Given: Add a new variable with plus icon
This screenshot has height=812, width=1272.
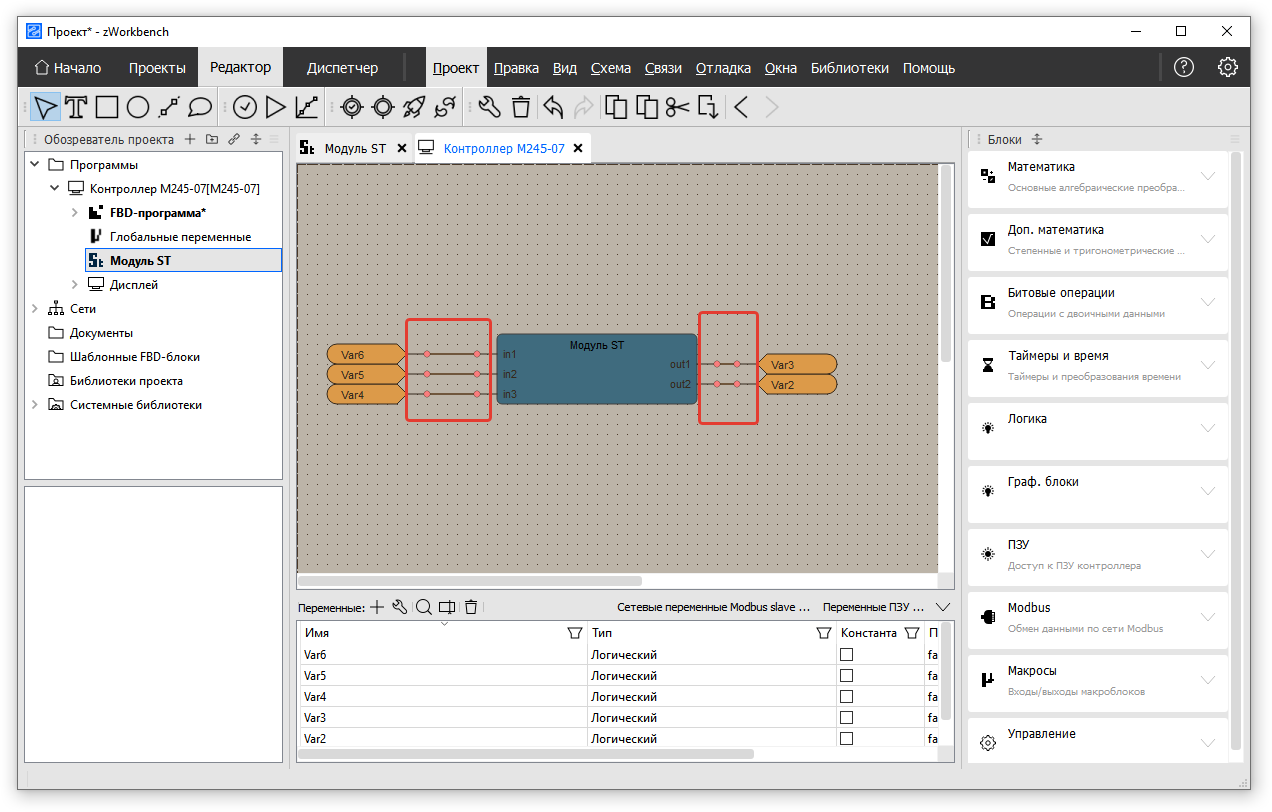Looking at the screenshot, I should [377, 607].
